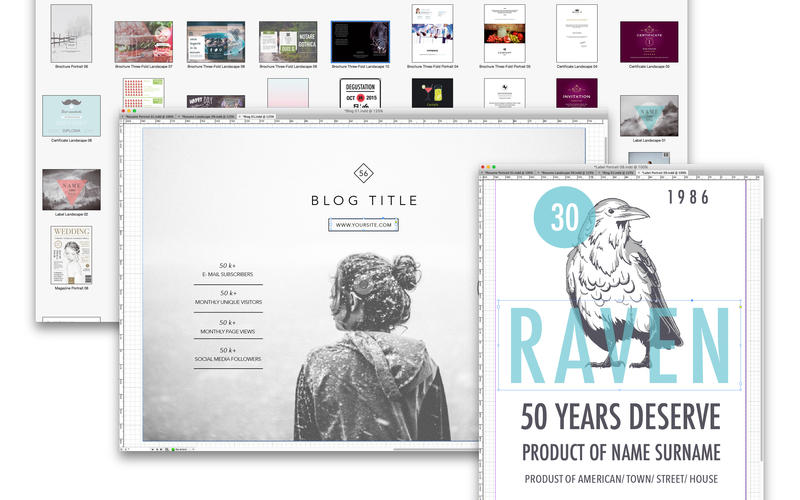Switch to Resume Portrait 01 tab in Blog window

pos(149,116)
